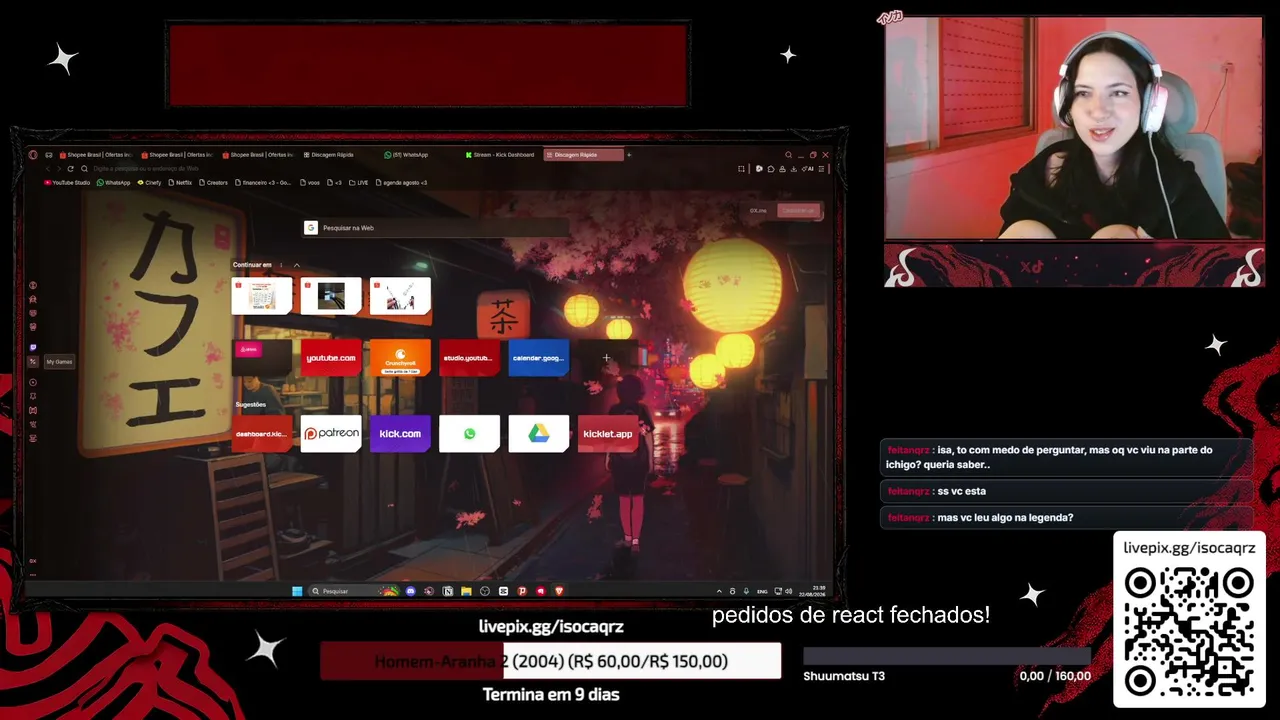
Task: Show hidden icons in the system tray
Action: click(719, 591)
